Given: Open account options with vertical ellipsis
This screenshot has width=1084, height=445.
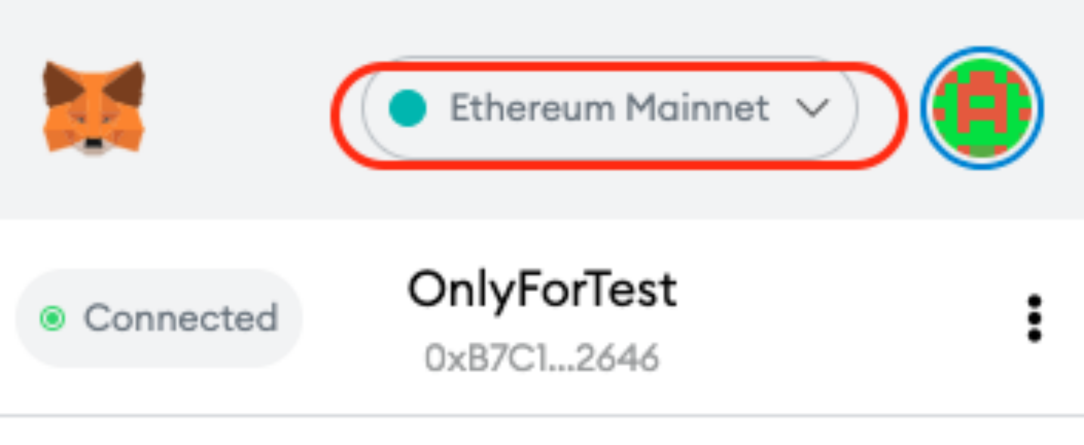Looking at the screenshot, I should coord(1034,319).
